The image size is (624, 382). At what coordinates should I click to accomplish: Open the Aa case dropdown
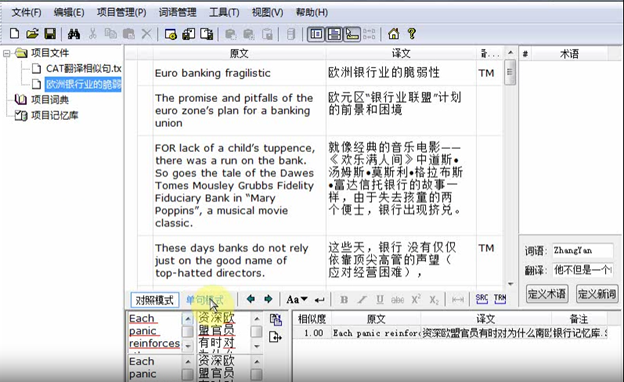click(297, 299)
